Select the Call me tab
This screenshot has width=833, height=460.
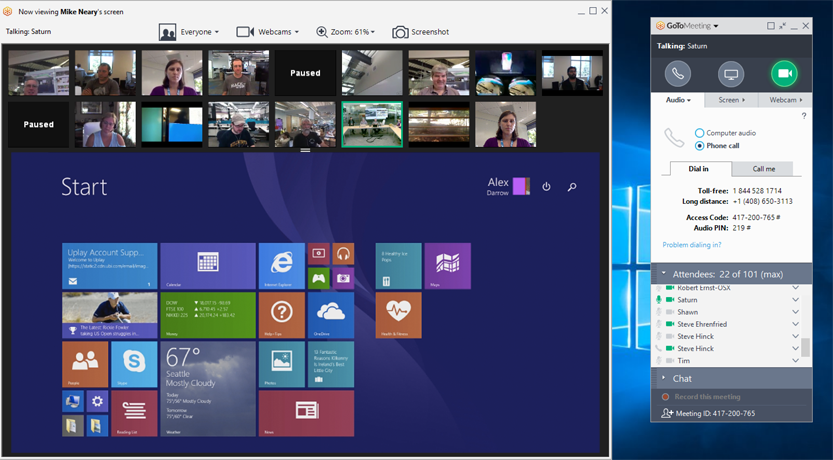pyautogui.click(x=763, y=169)
